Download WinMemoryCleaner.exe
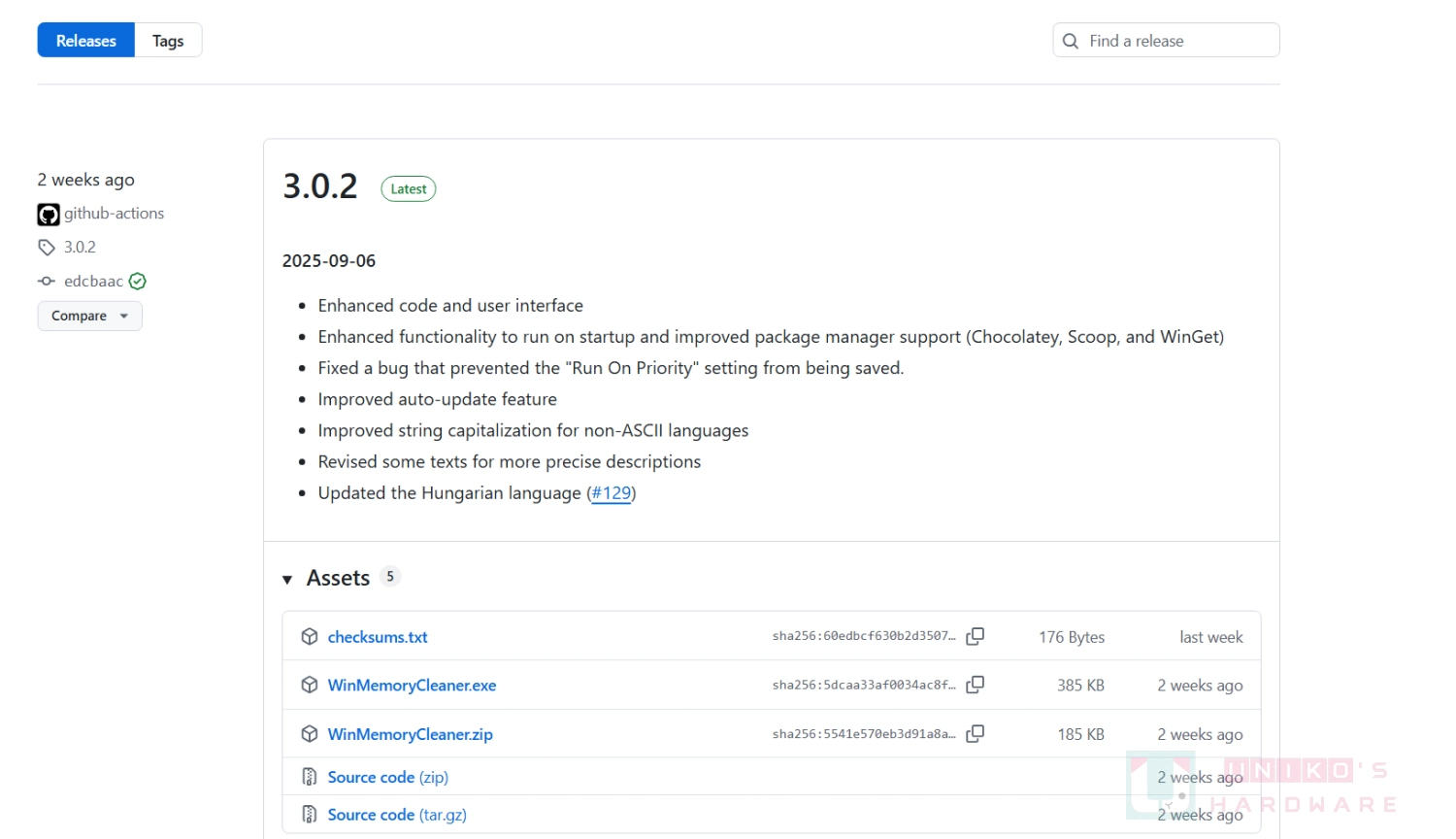 (412, 686)
